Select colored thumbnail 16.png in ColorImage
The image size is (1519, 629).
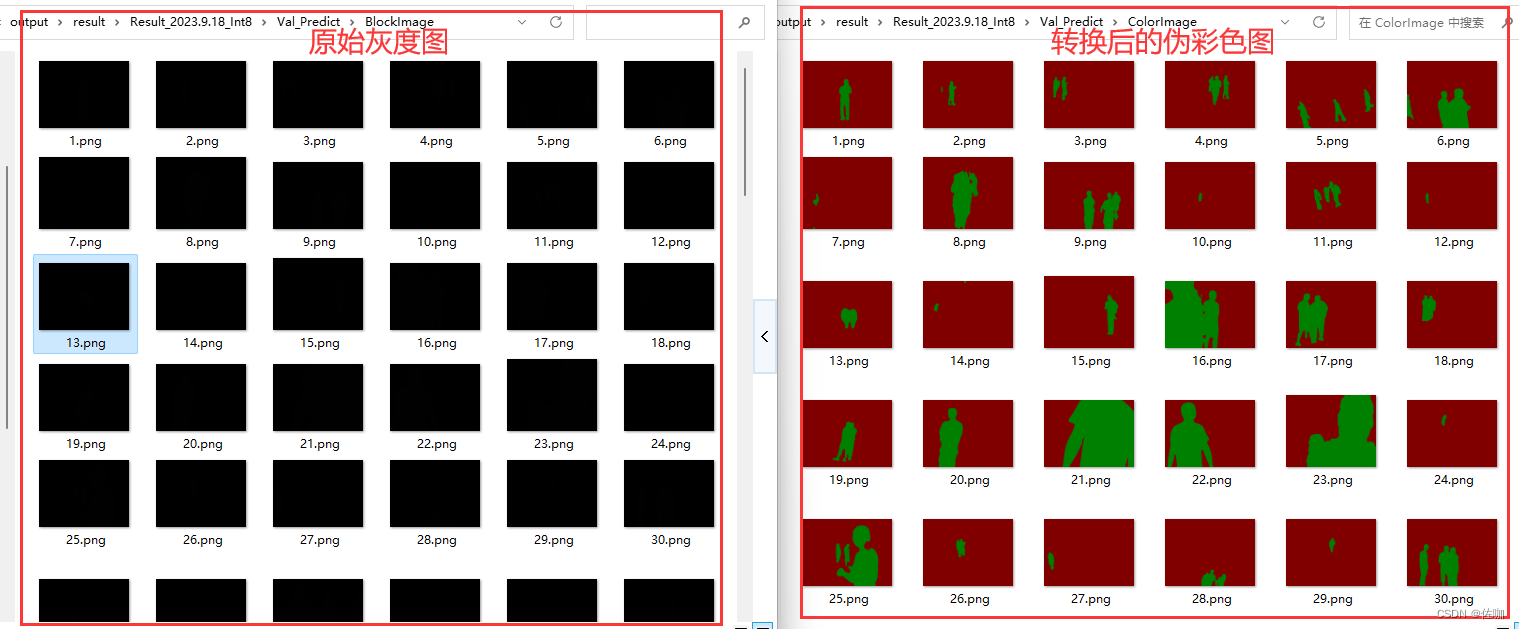(1210, 314)
